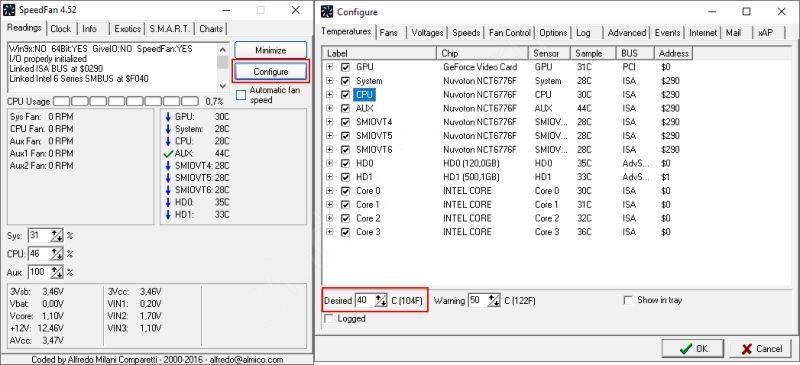
Task: Click the blue arrow beside System reading
Action: (168, 129)
